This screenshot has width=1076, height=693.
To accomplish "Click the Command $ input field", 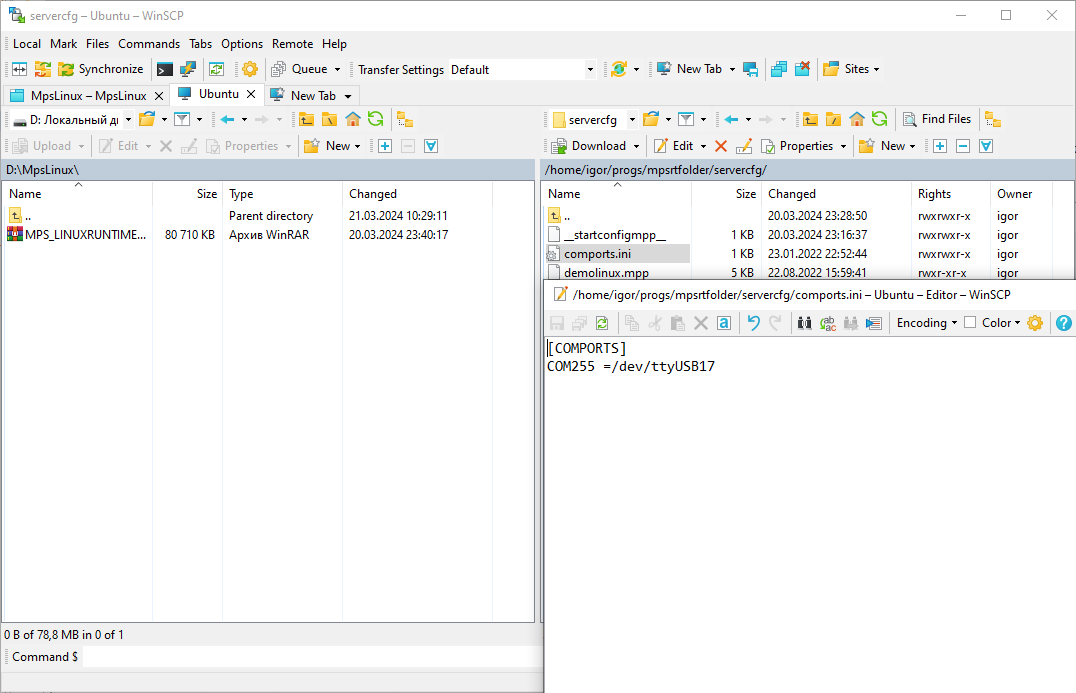I will 312,657.
